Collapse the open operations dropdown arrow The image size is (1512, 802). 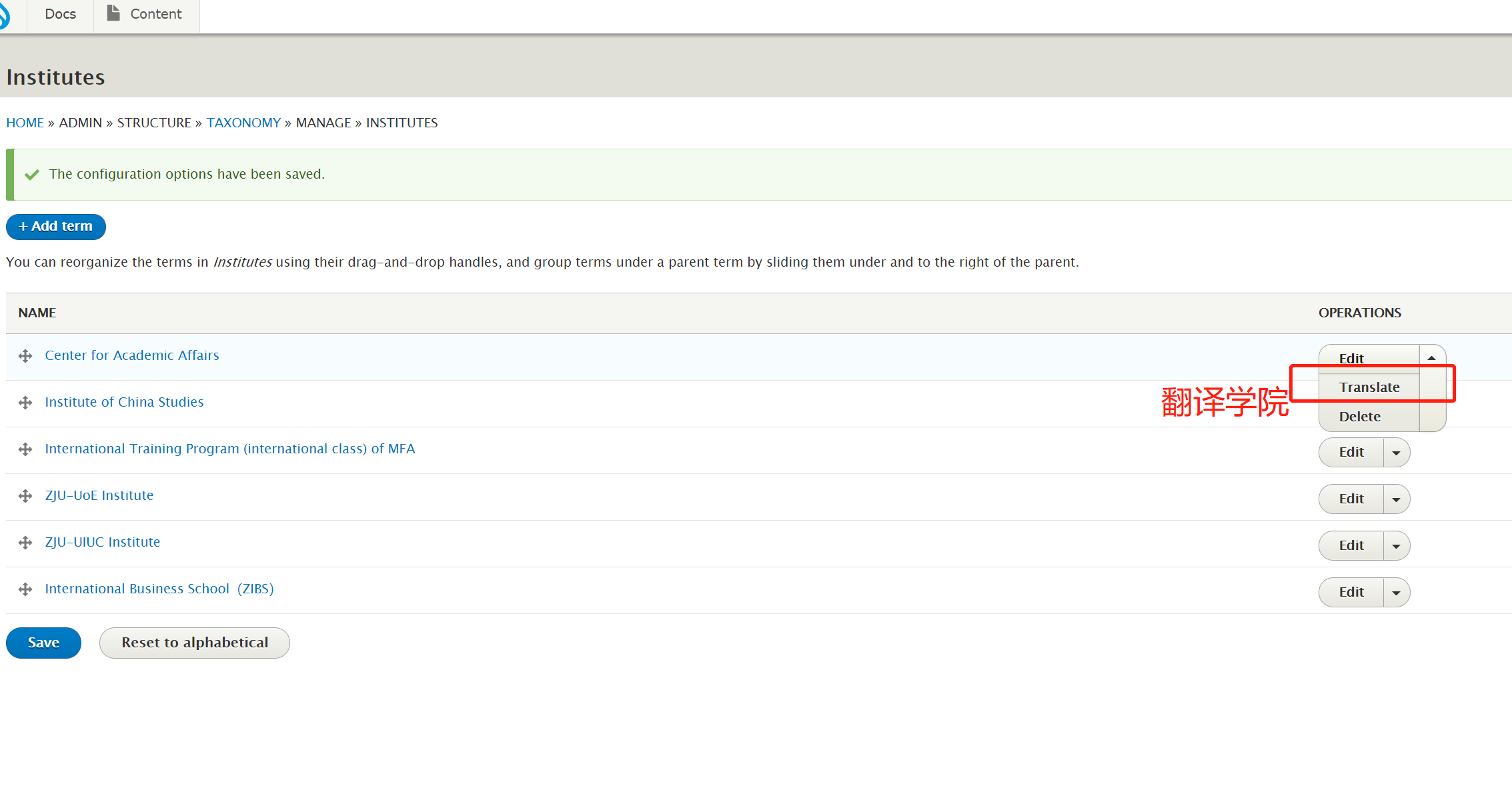pyautogui.click(x=1431, y=358)
